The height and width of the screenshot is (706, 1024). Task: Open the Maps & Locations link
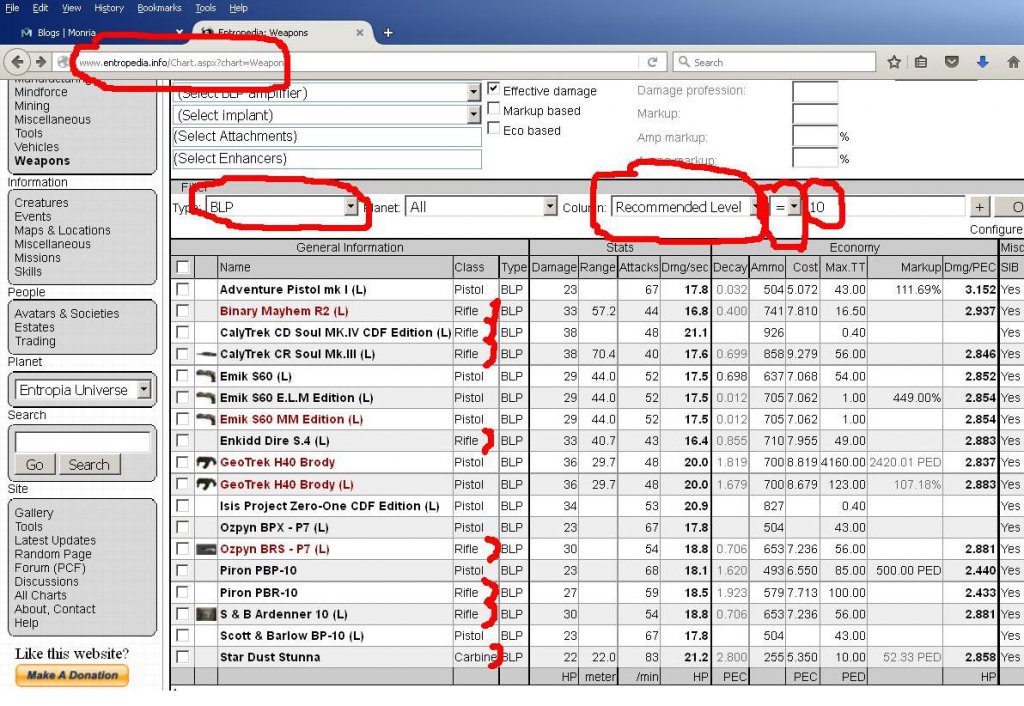click(x=63, y=231)
